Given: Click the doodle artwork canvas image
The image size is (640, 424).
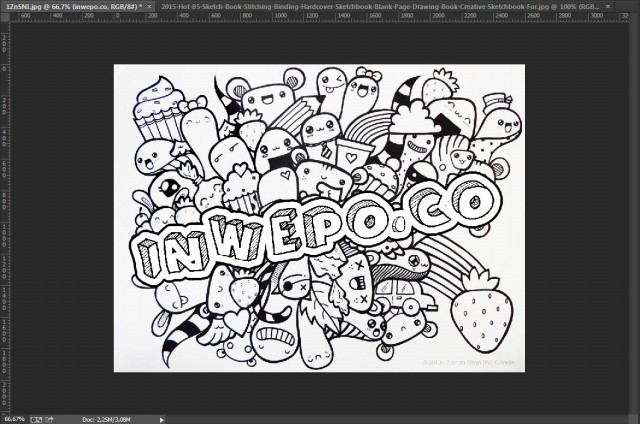Looking at the screenshot, I should (x=319, y=218).
